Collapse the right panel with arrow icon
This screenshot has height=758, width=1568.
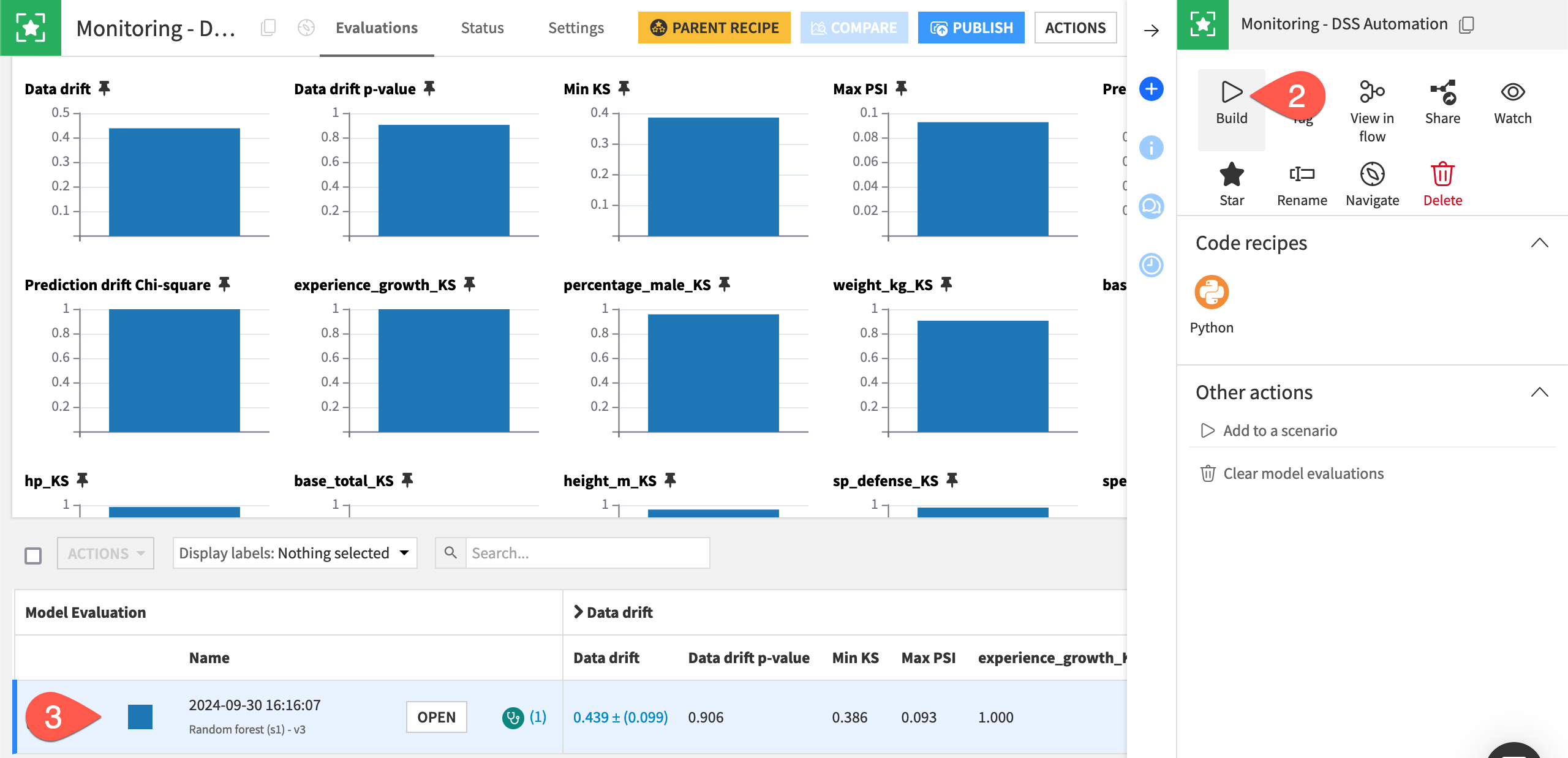(x=1151, y=30)
